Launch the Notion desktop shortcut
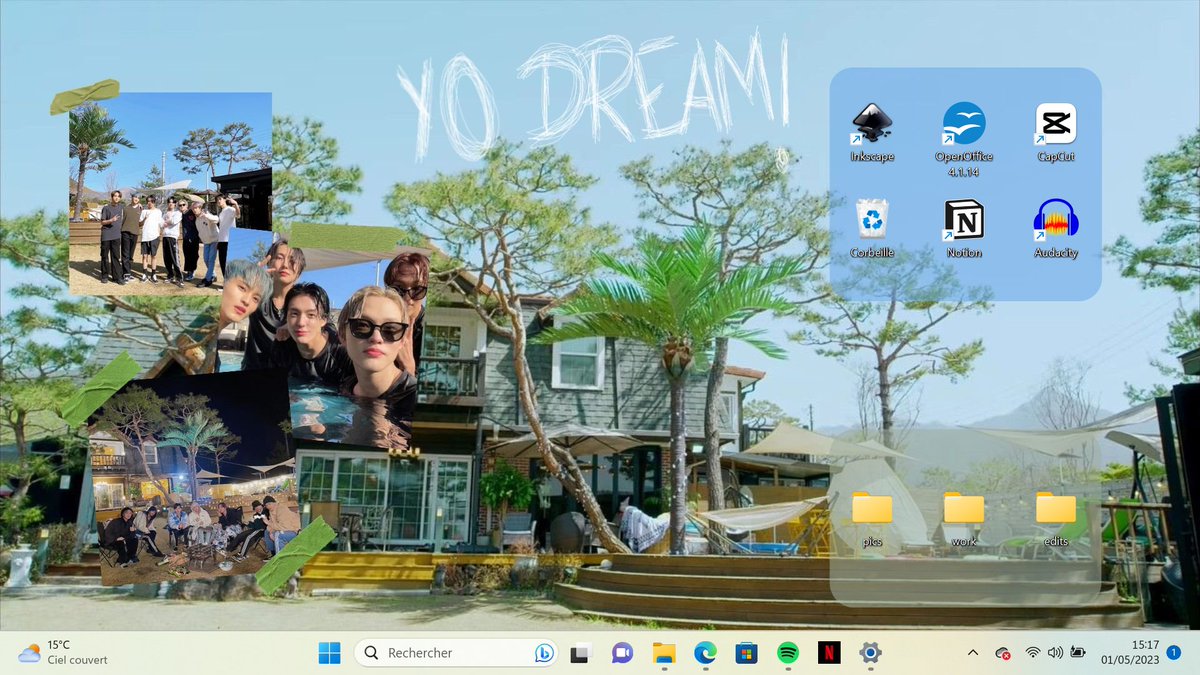Viewport: 1200px width, 675px height. point(964,228)
